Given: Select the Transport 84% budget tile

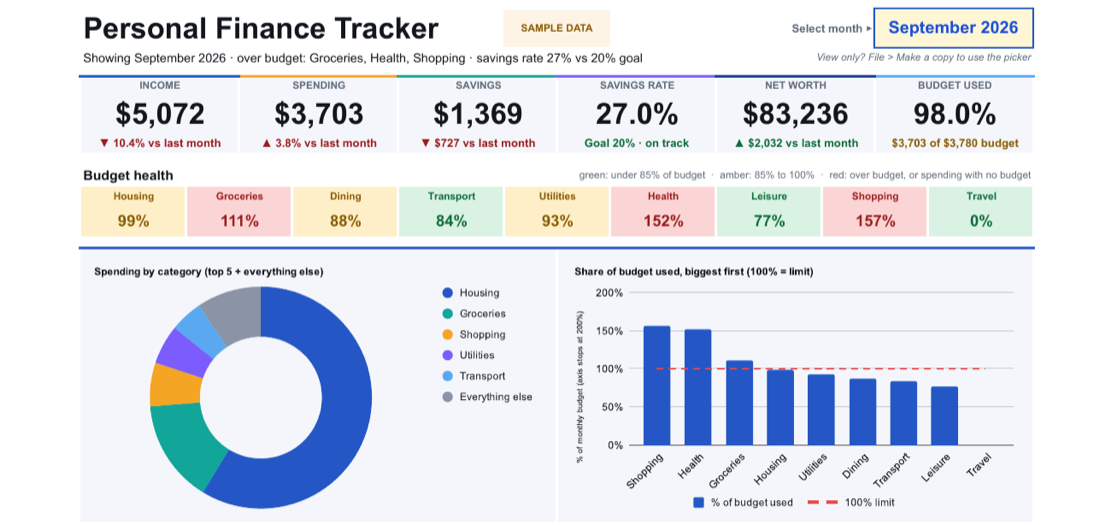Looking at the screenshot, I should 451,211.
